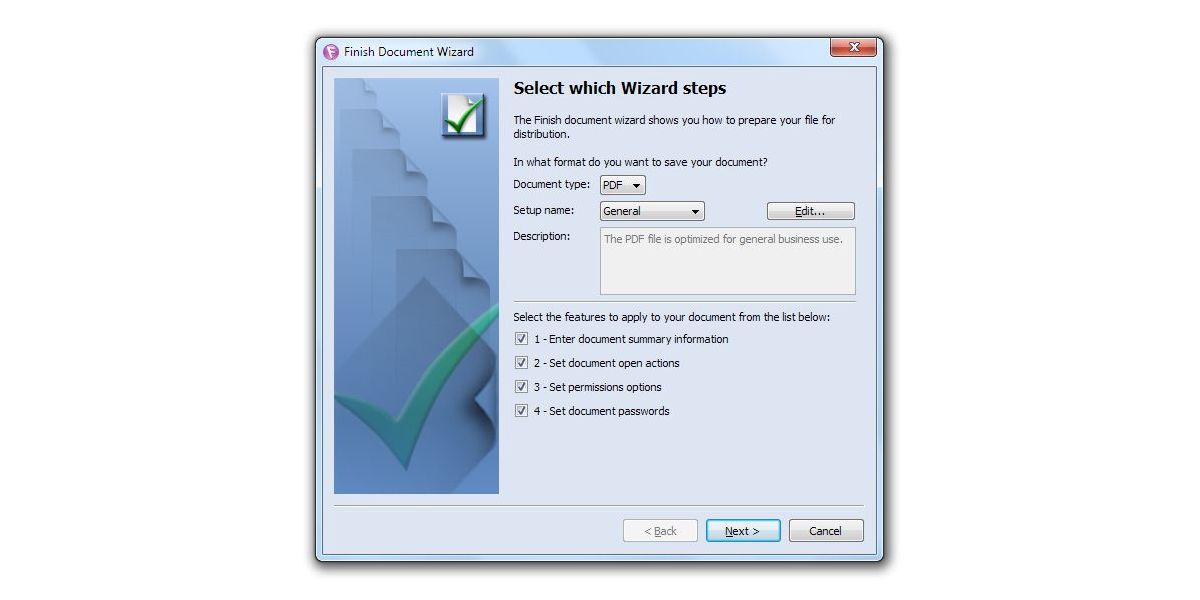Viewport: 1200px width, 600px height.
Task: Click the Setup name label
Action: [544, 210]
